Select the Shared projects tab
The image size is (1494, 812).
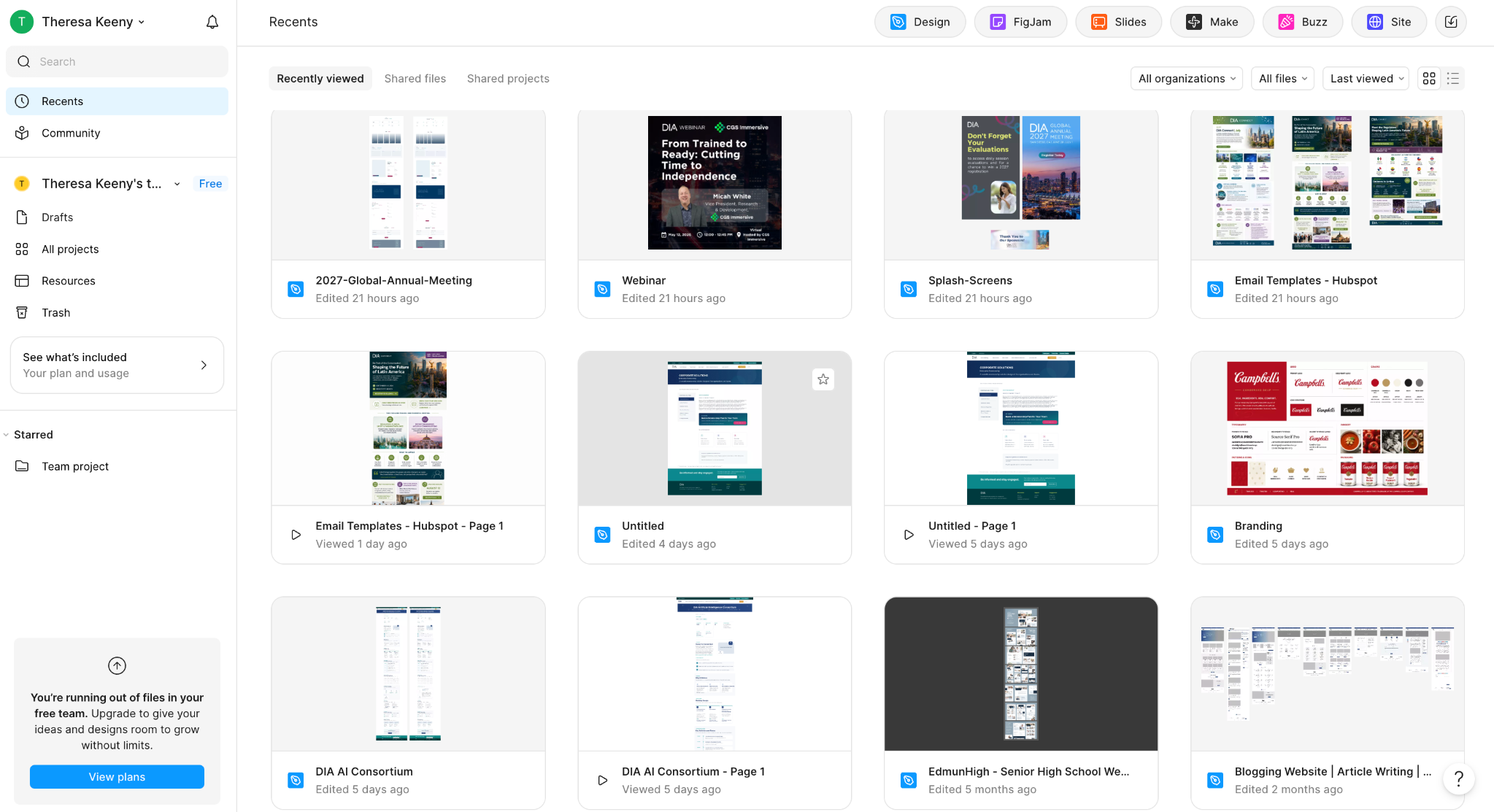click(508, 78)
